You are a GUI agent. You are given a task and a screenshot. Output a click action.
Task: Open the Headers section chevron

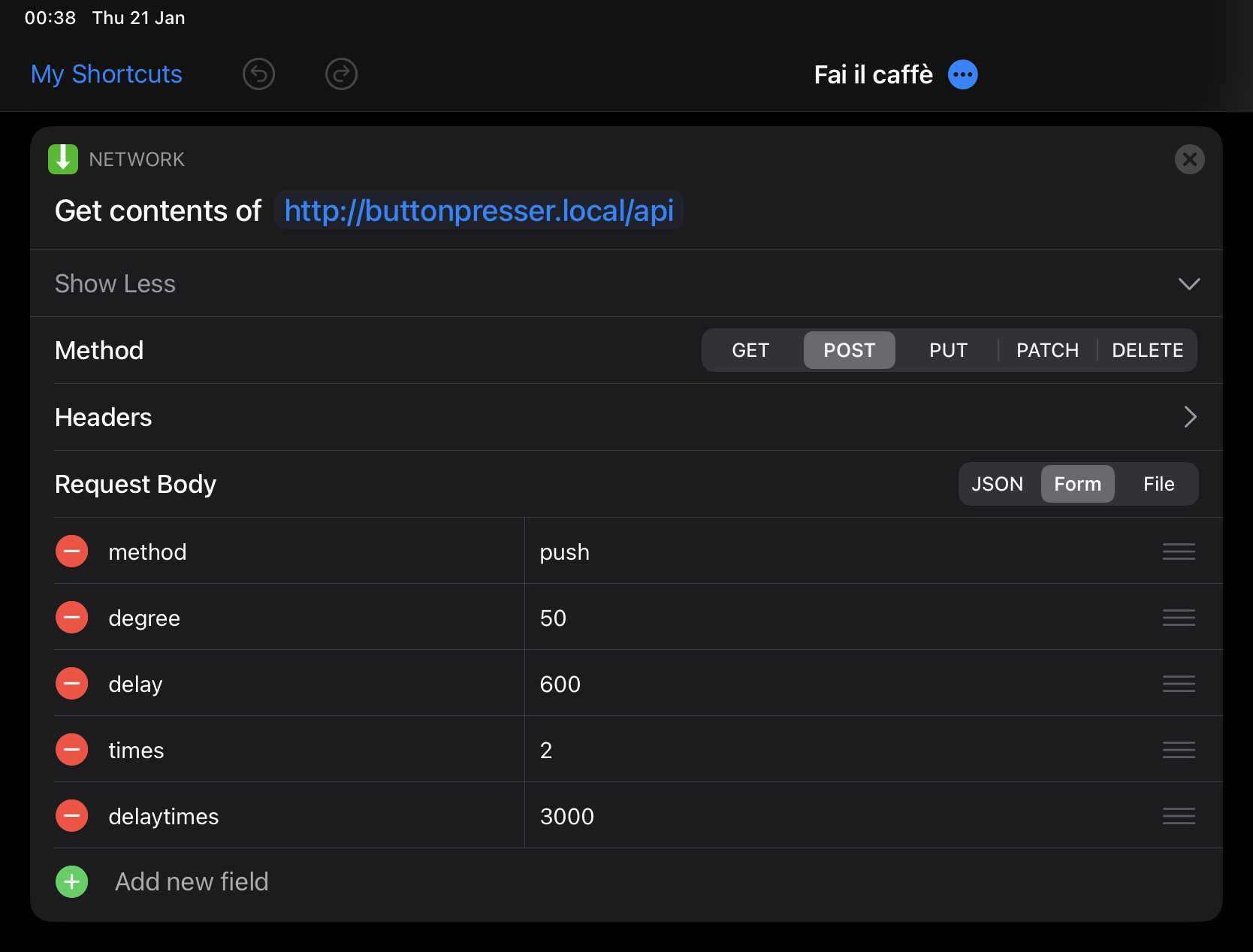[x=1189, y=416]
